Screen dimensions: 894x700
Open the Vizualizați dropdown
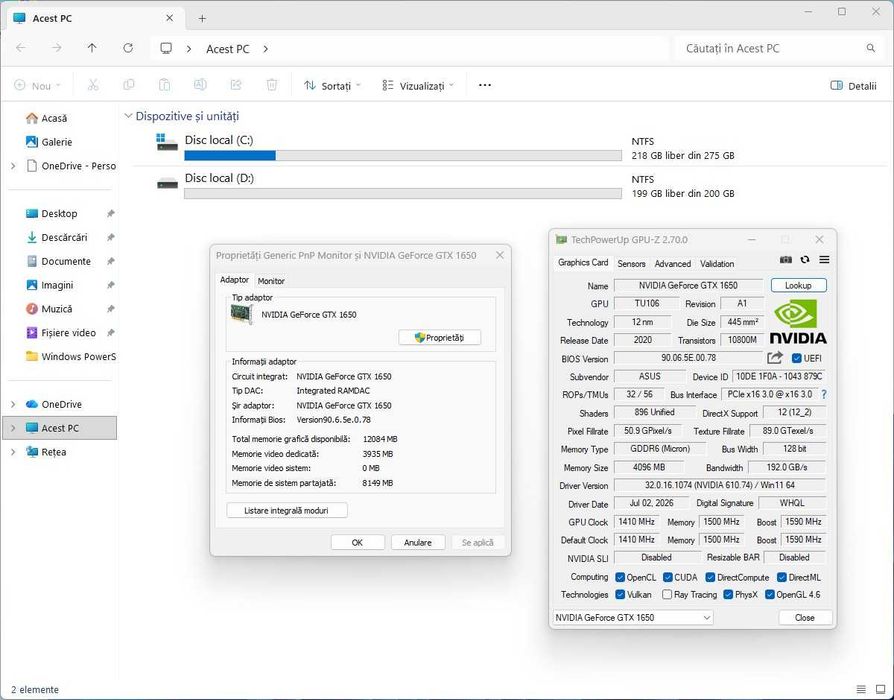[418, 86]
